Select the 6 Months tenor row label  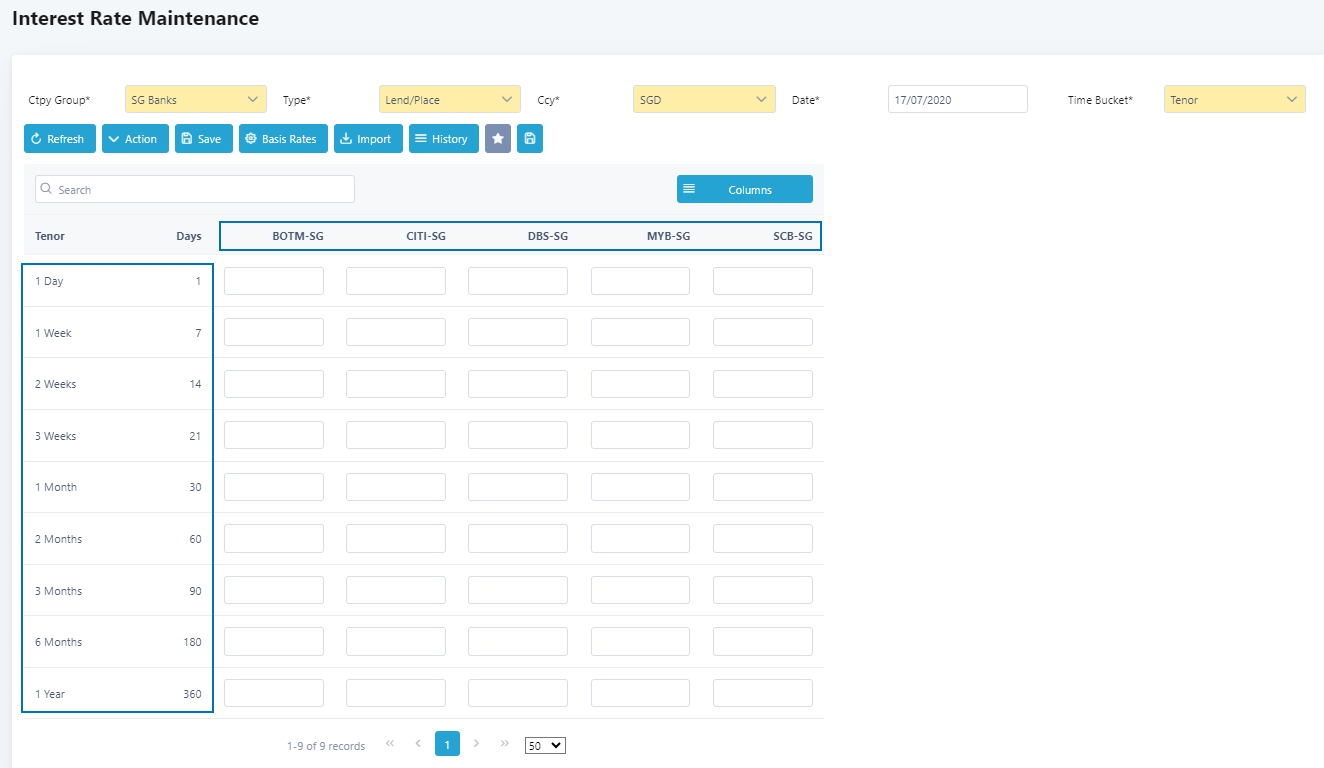pos(59,642)
